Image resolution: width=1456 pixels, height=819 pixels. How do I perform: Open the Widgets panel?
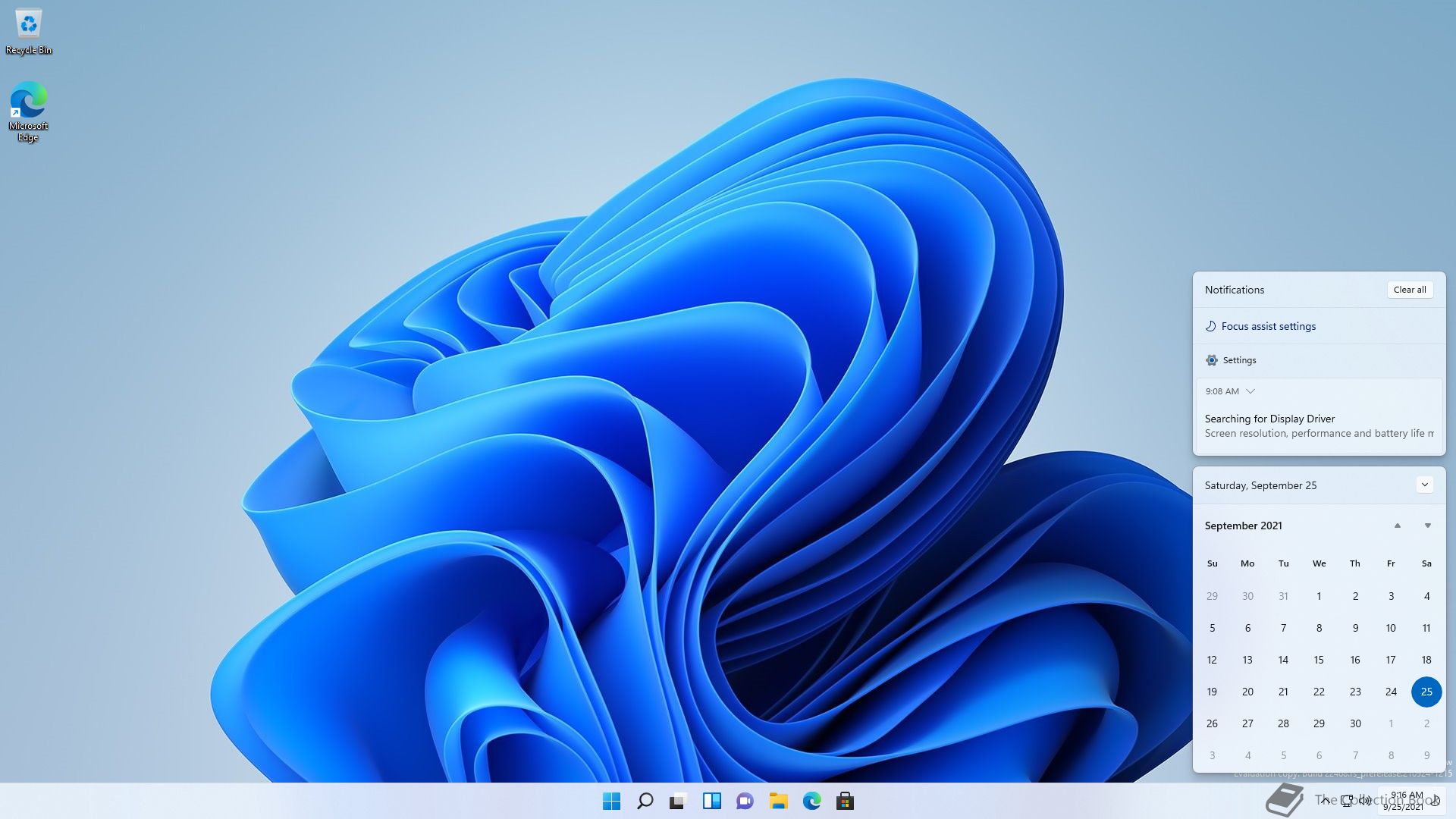pos(711,801)
